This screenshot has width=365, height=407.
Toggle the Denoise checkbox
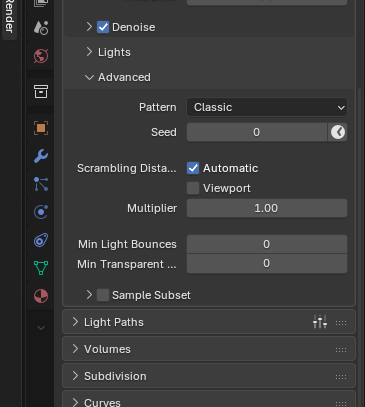[103, 27]
